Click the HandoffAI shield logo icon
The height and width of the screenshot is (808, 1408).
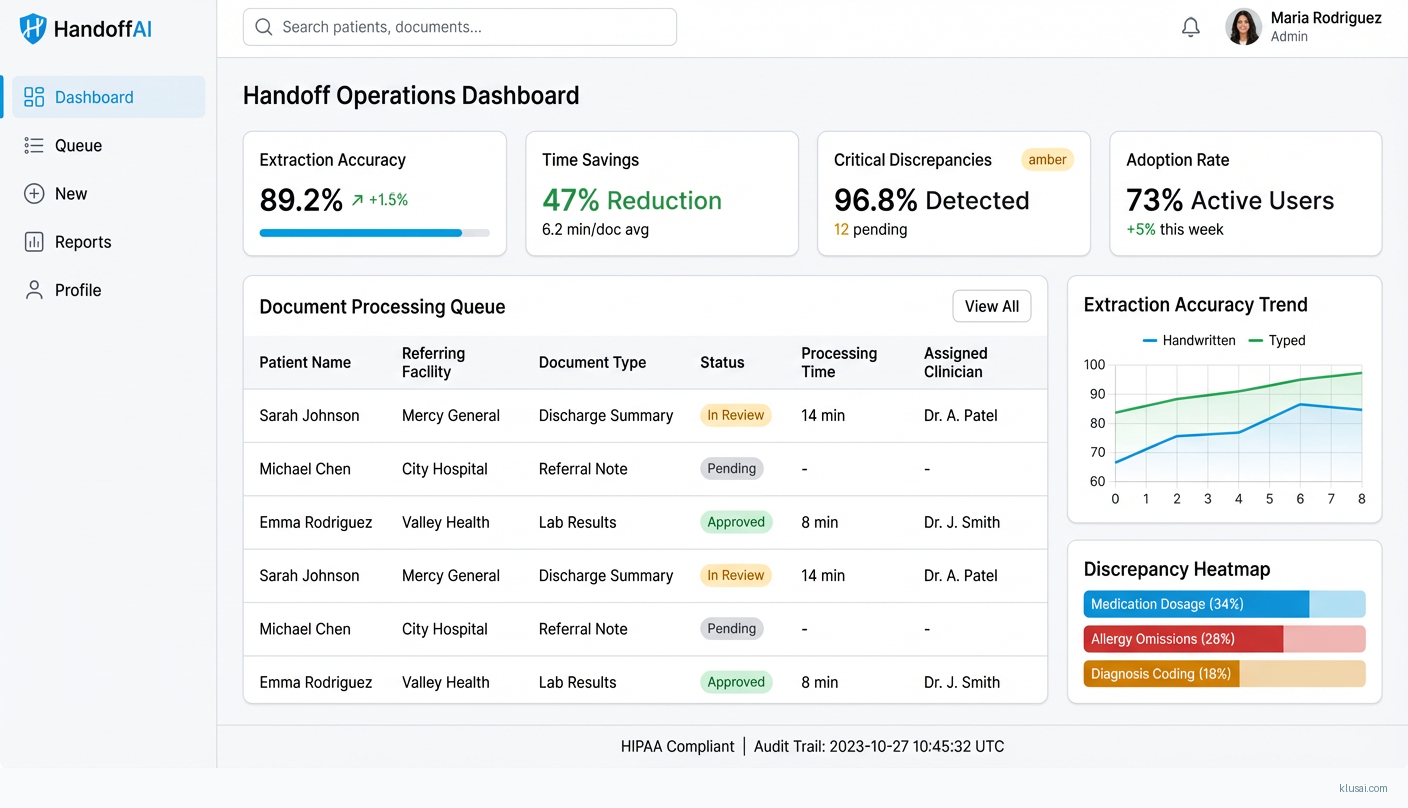click(33, 28)
